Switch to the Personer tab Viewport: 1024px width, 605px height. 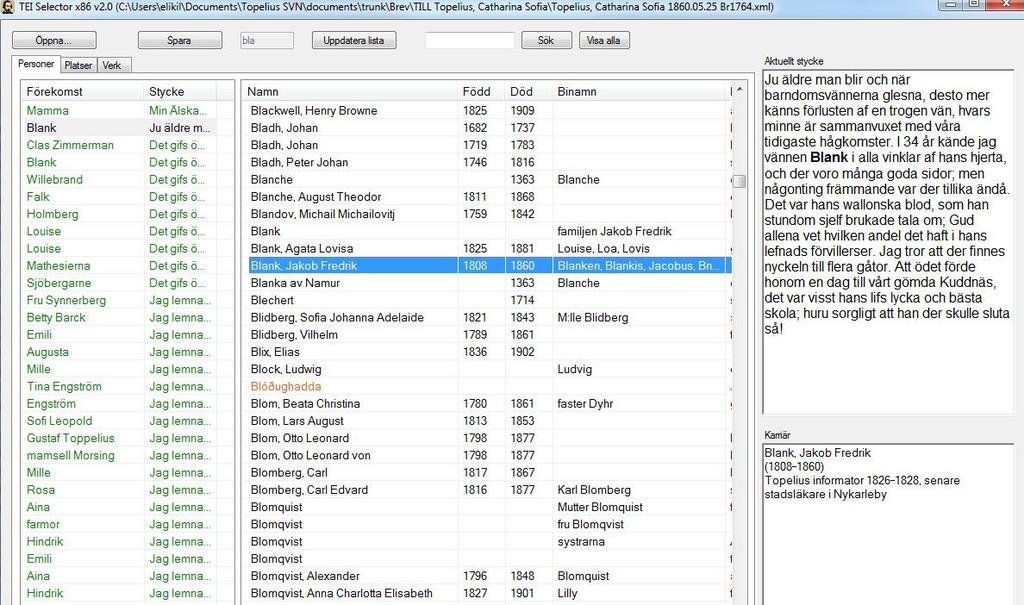click(x=36, y=64)
